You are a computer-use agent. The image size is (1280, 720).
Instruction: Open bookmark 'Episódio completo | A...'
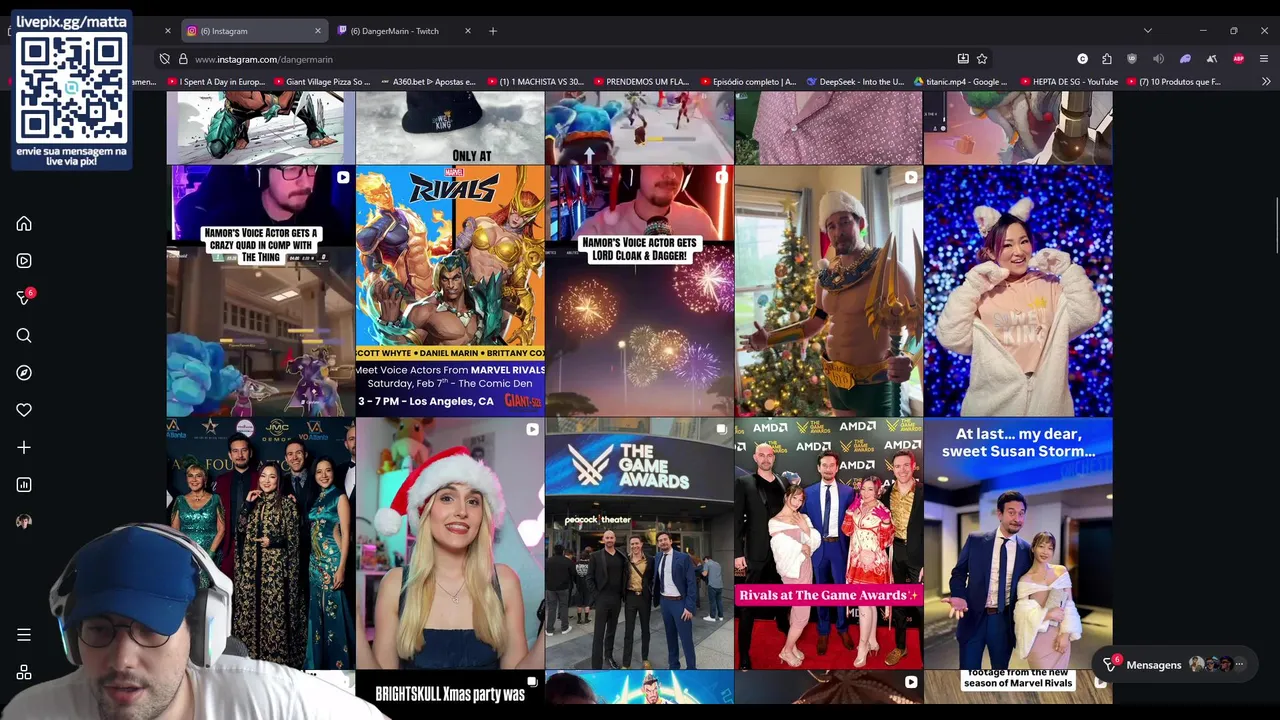[x=748, y=82]
